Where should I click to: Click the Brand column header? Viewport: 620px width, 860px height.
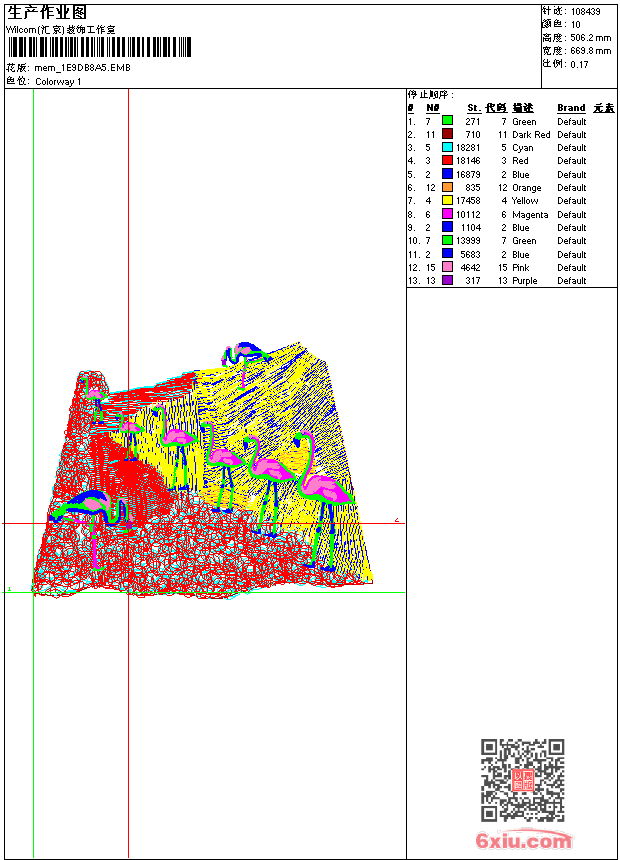click(571, 108)
